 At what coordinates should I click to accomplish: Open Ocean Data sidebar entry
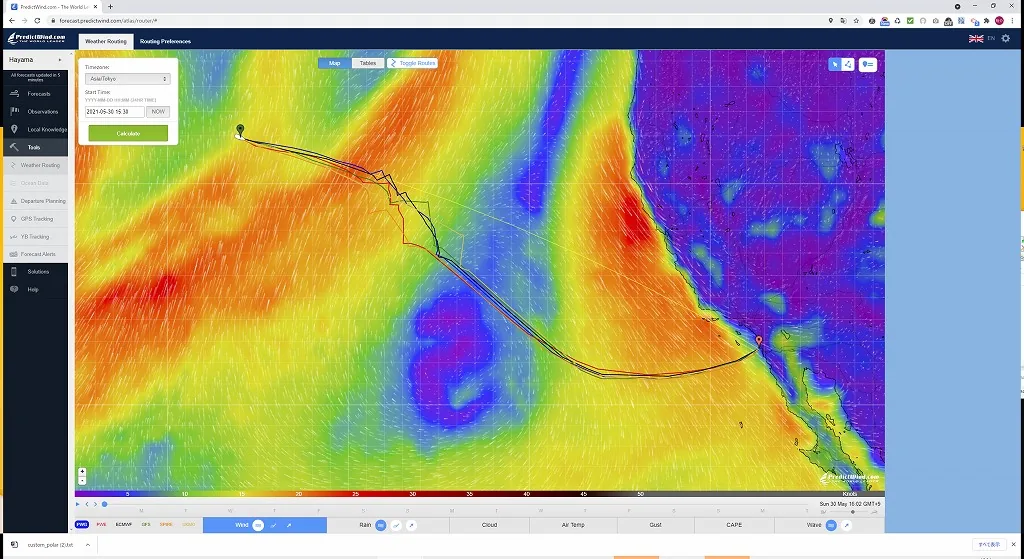(x=35, y=183)
